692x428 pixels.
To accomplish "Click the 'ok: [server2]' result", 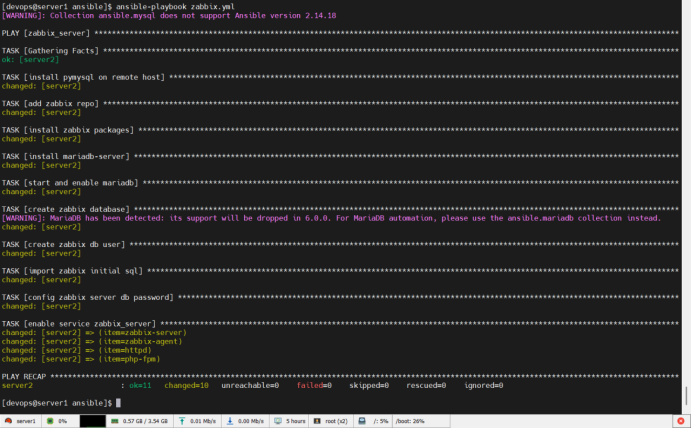I will [x=30, y=60].
